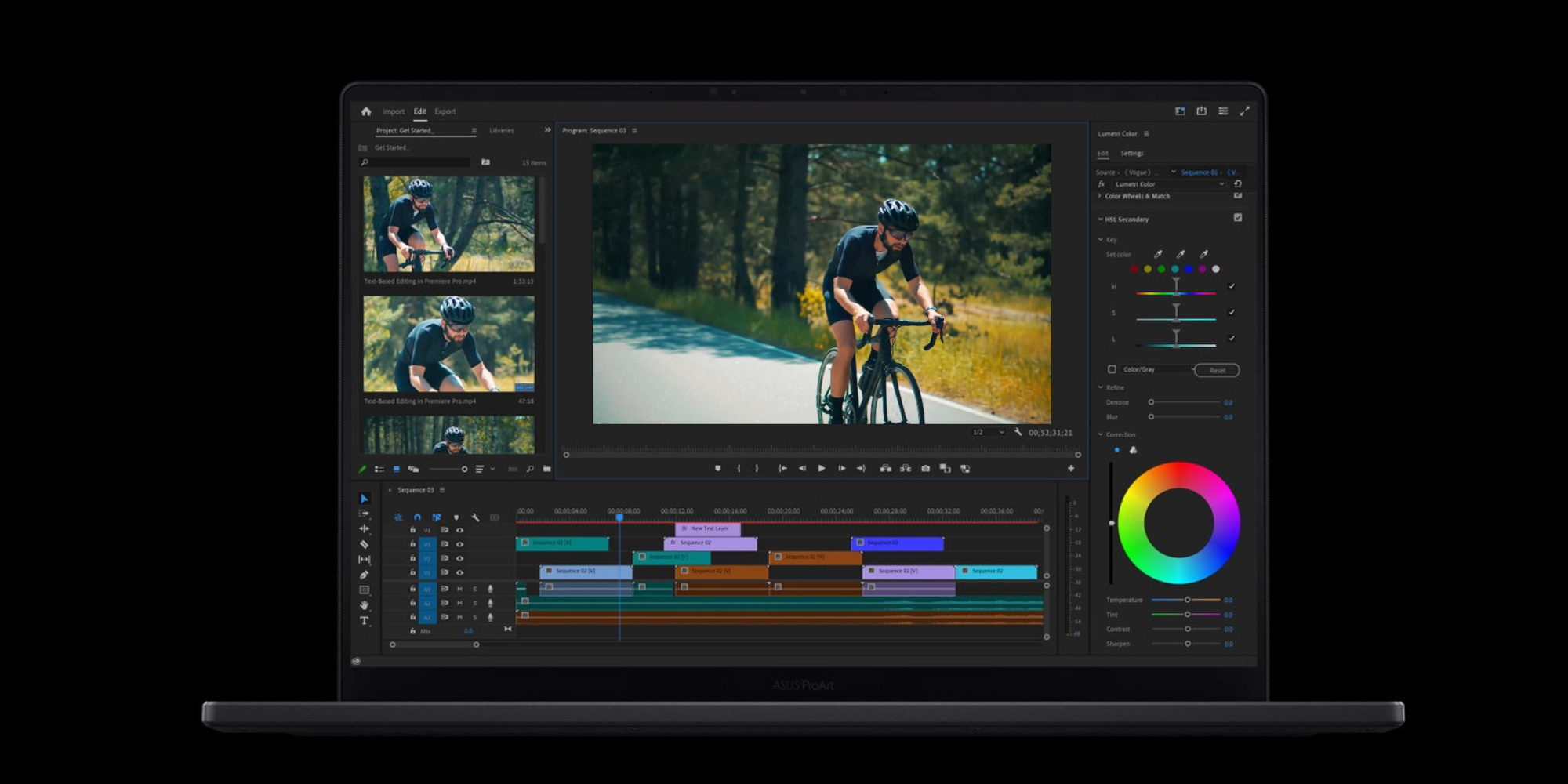1568x784 pixels.
Task: Enable the Color/Gray checkbox
Action: [1112, 369]
